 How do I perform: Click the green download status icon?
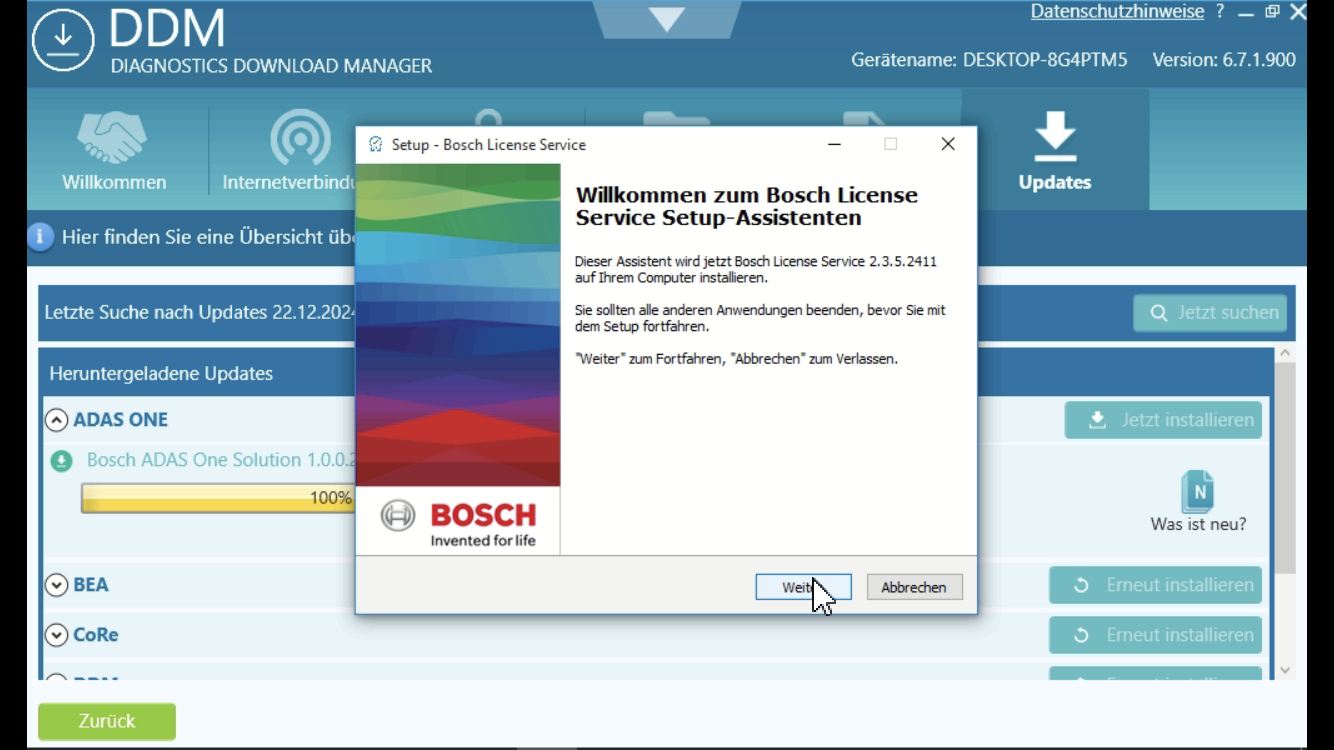[62, 461]
